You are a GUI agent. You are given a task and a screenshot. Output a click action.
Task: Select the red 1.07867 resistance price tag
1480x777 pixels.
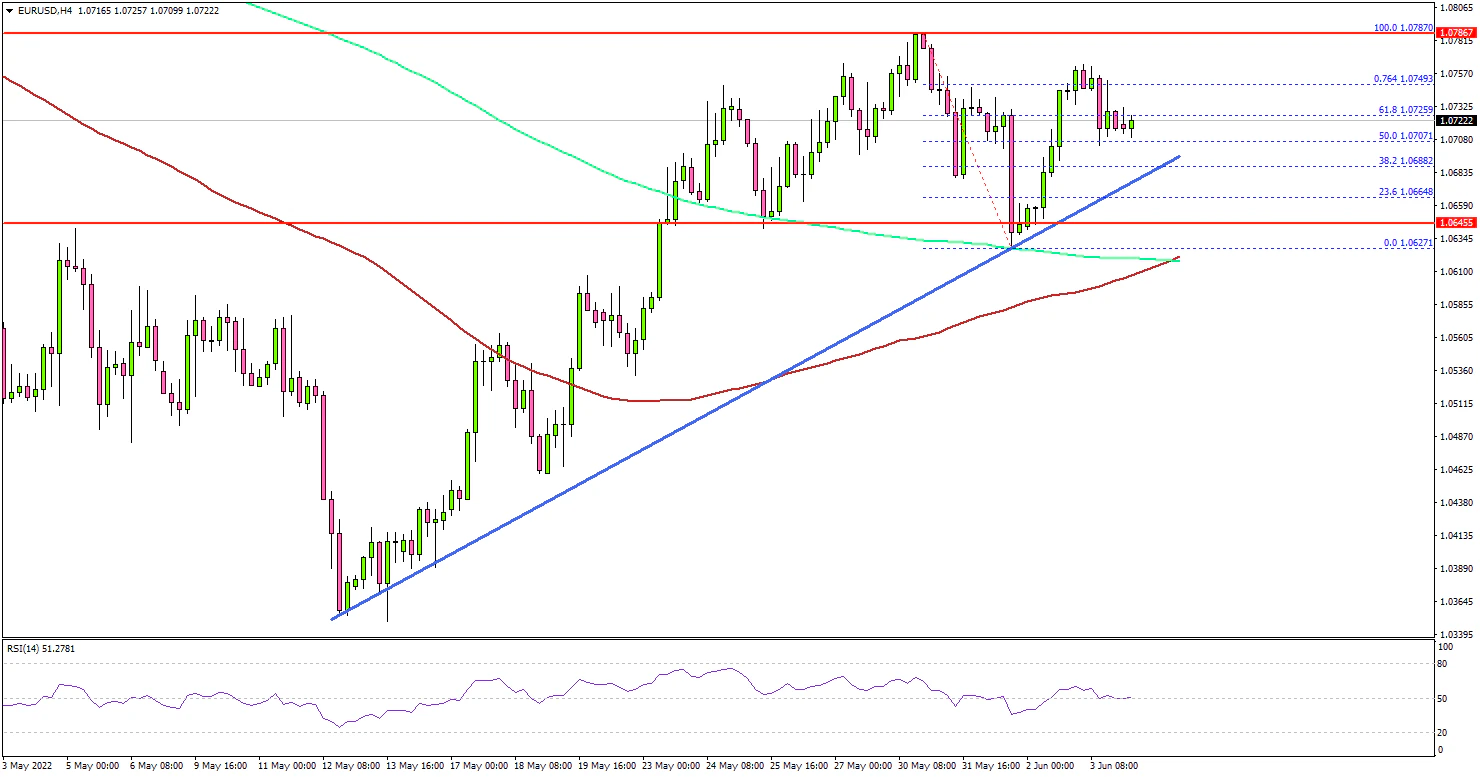[1454, 33]
